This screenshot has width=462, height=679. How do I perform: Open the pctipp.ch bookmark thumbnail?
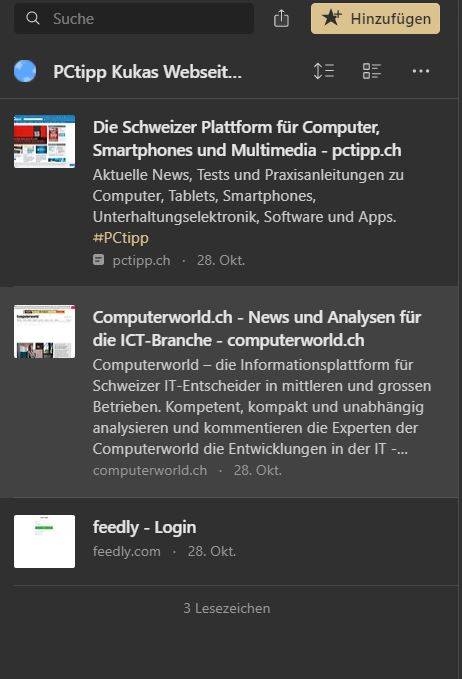tap(44, 141)
